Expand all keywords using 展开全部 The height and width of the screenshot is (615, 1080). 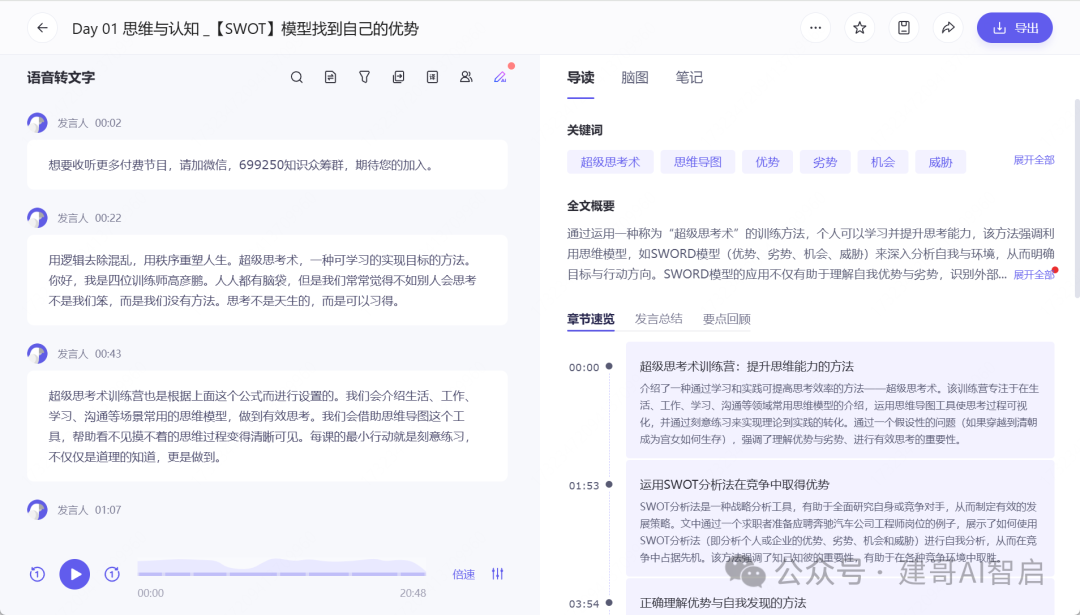click(1033, 160)
